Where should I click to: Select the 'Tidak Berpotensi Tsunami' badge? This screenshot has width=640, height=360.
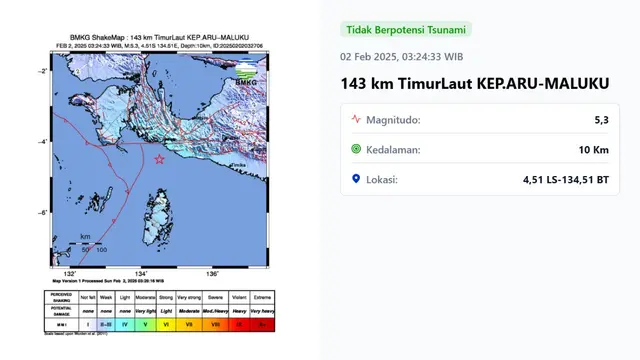click(406, 29)
